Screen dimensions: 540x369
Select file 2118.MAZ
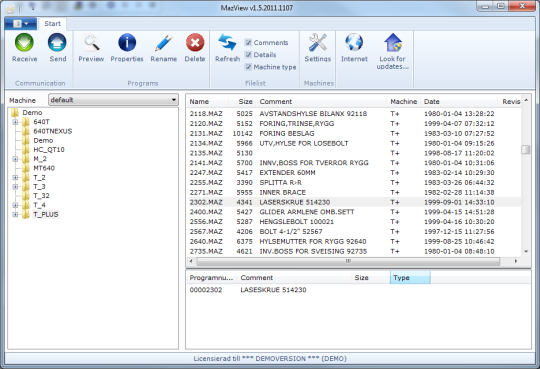click(354, 114)
